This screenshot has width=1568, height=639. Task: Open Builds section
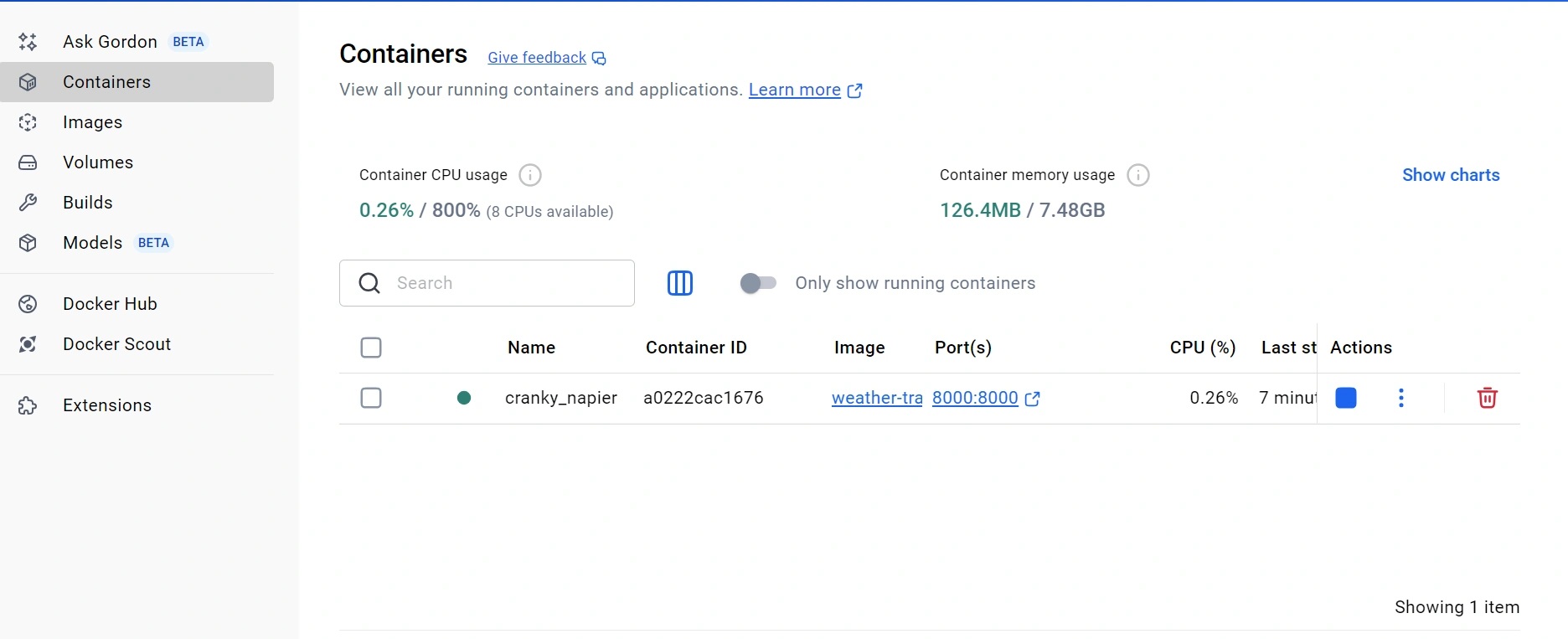(x=137, y=203)
